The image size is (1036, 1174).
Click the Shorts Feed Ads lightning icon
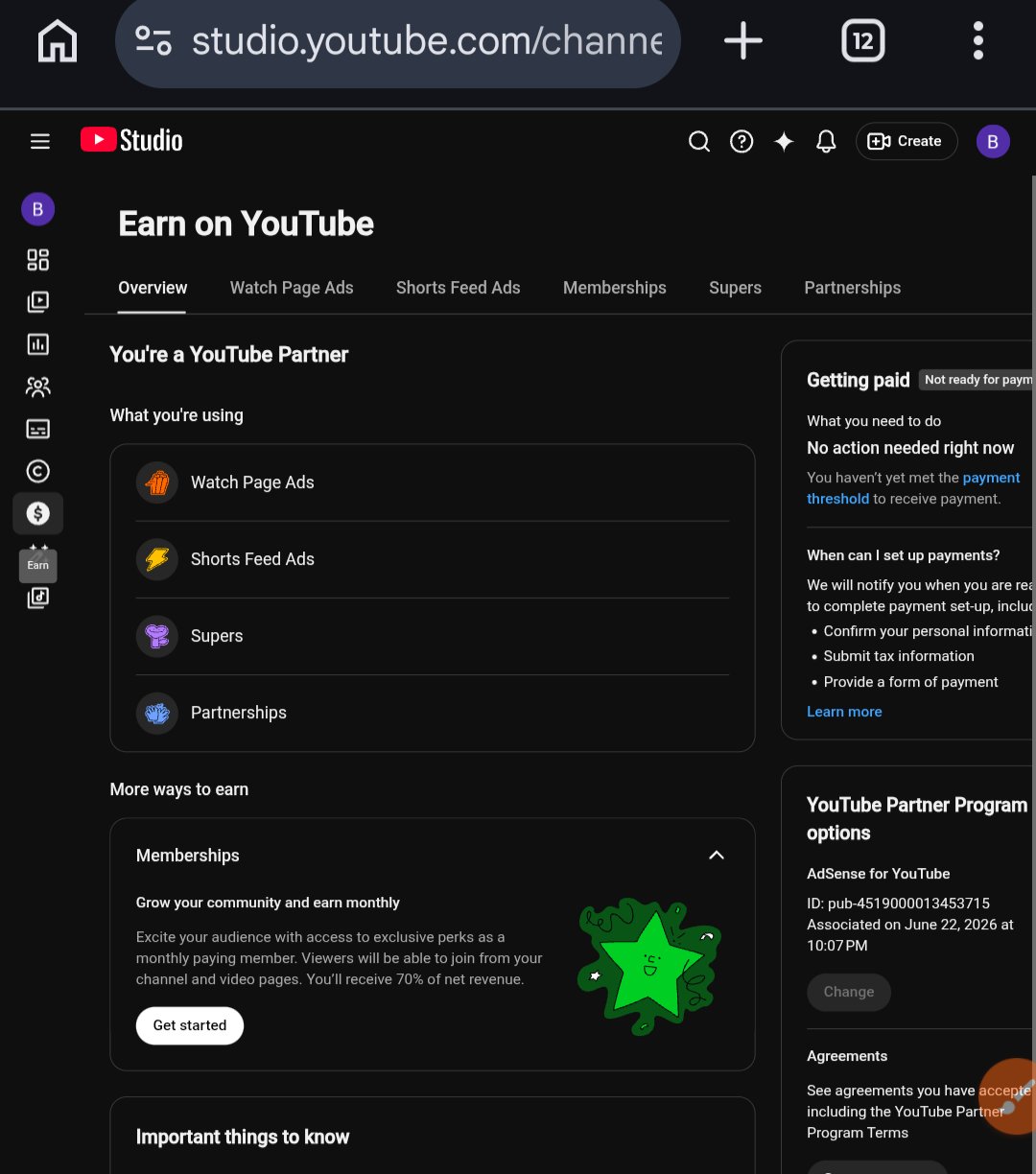[x=157, y=559]
